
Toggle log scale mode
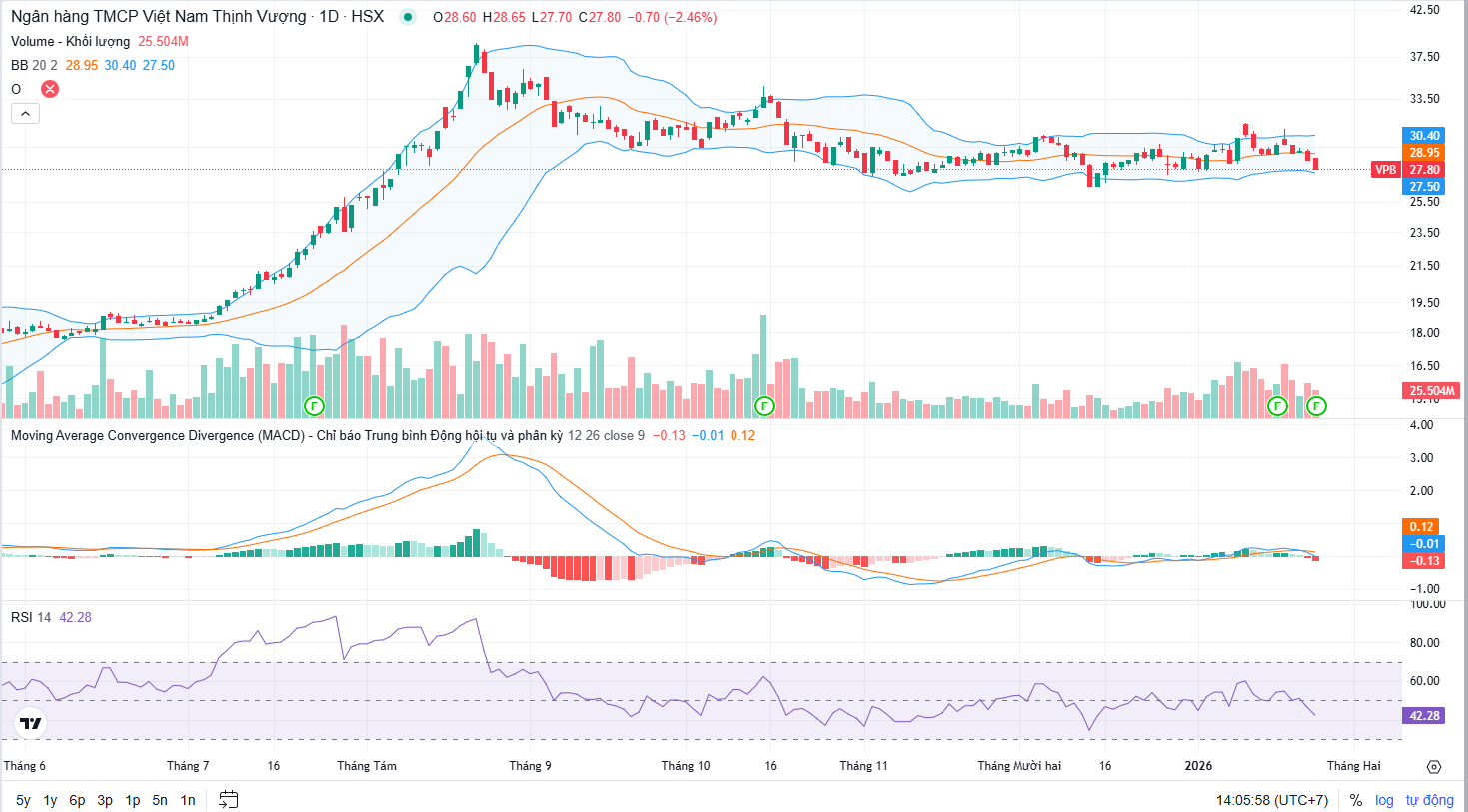[1383, 800]
